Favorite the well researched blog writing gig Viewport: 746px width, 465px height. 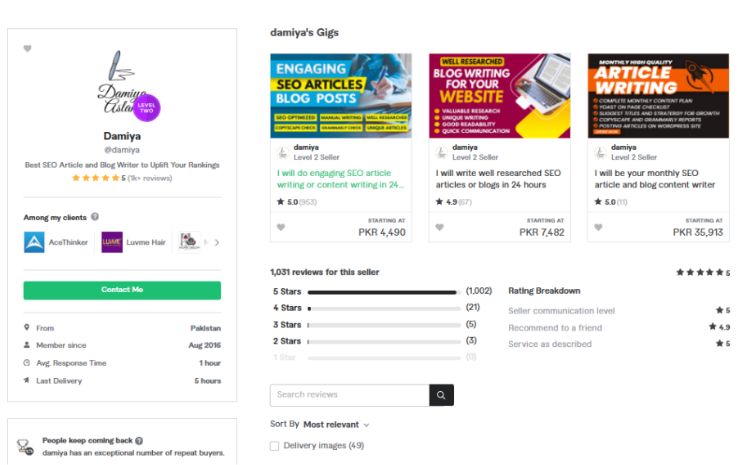coord(440,227)
